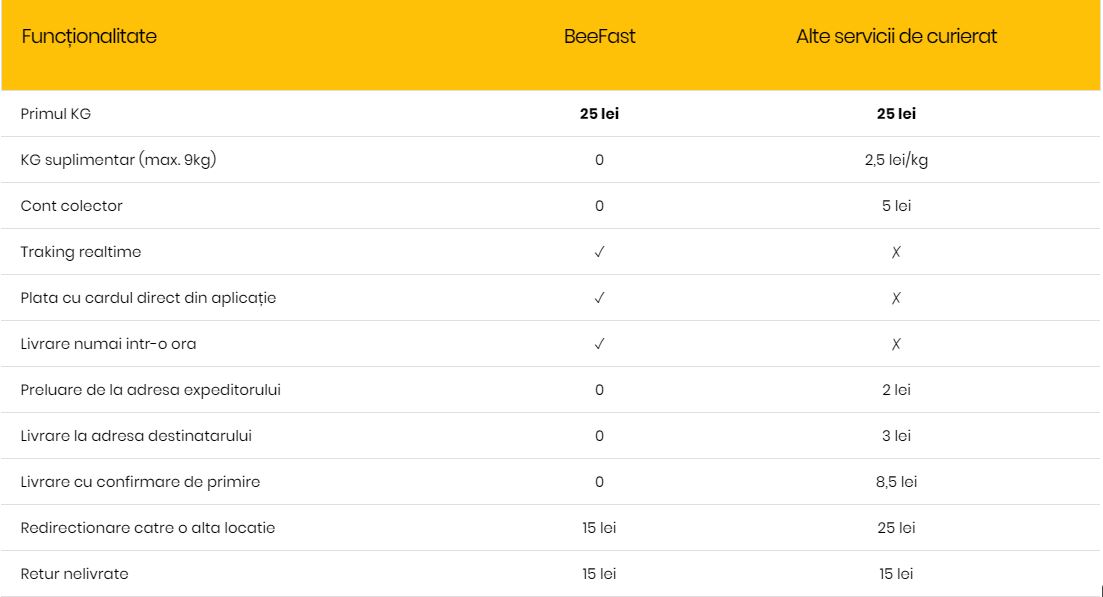The image size is (1103, 597).
Task: Select the Funcționalitate column header
Action: point(89,37)
